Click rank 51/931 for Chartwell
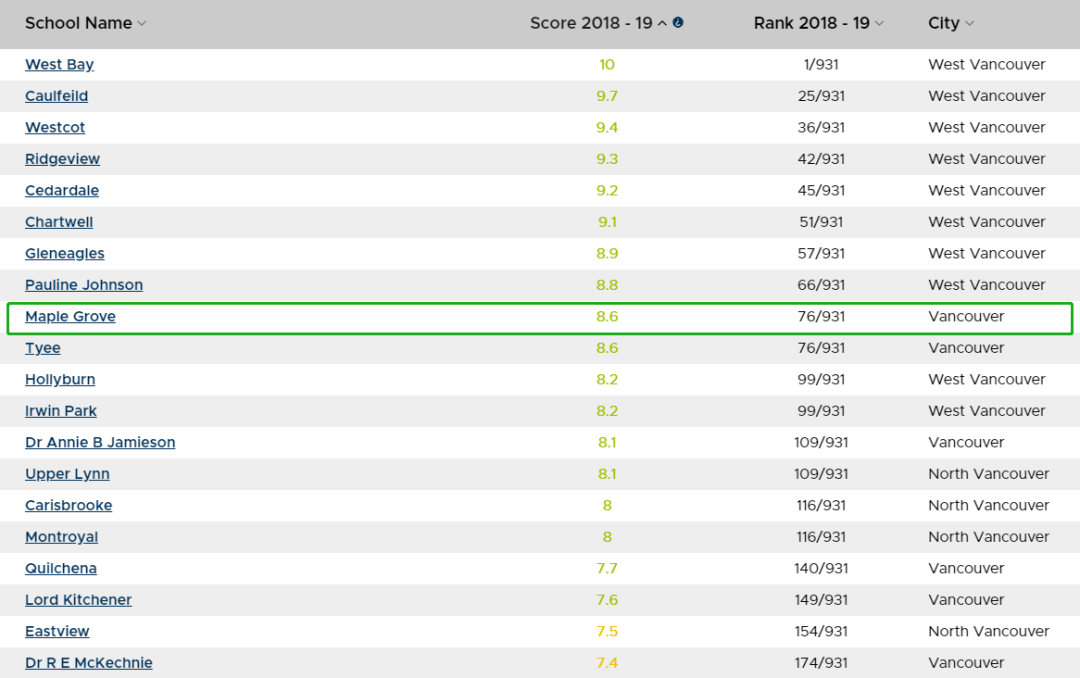 (821, 223)
